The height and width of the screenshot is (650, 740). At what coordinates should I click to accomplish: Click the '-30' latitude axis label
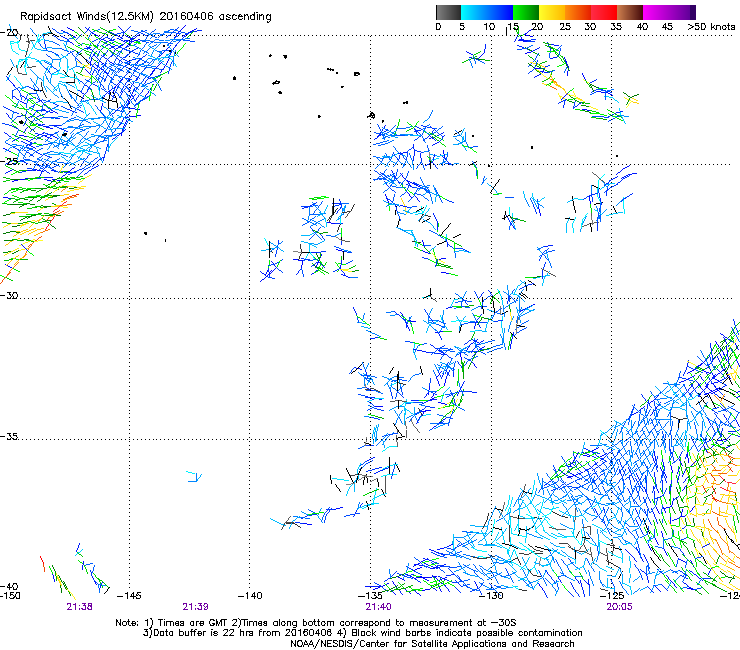[x=9, y=295]
